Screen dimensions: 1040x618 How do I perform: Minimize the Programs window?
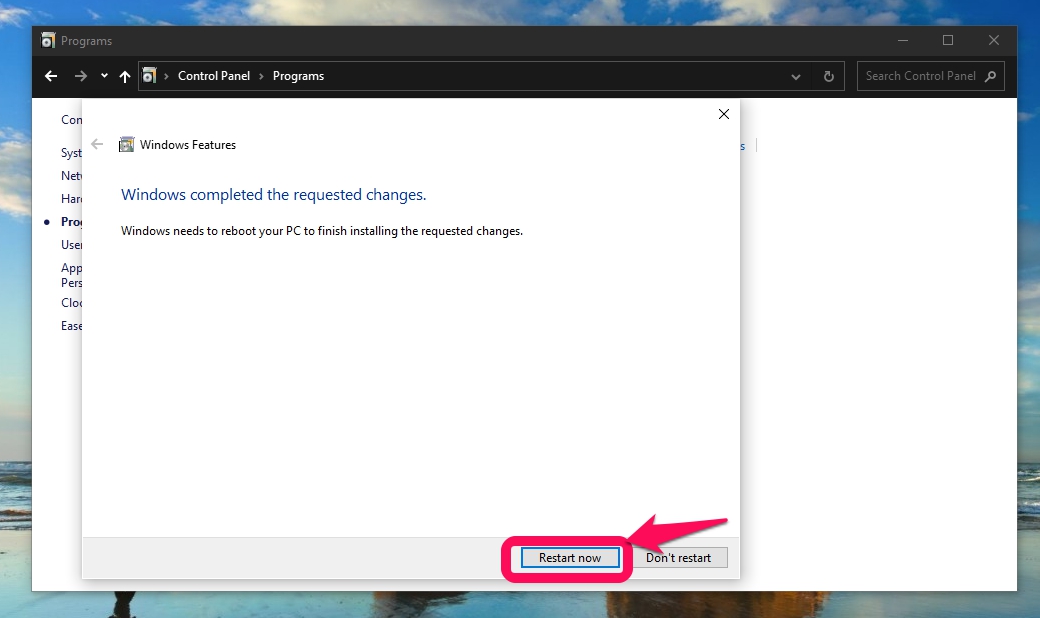coord(903,40)
